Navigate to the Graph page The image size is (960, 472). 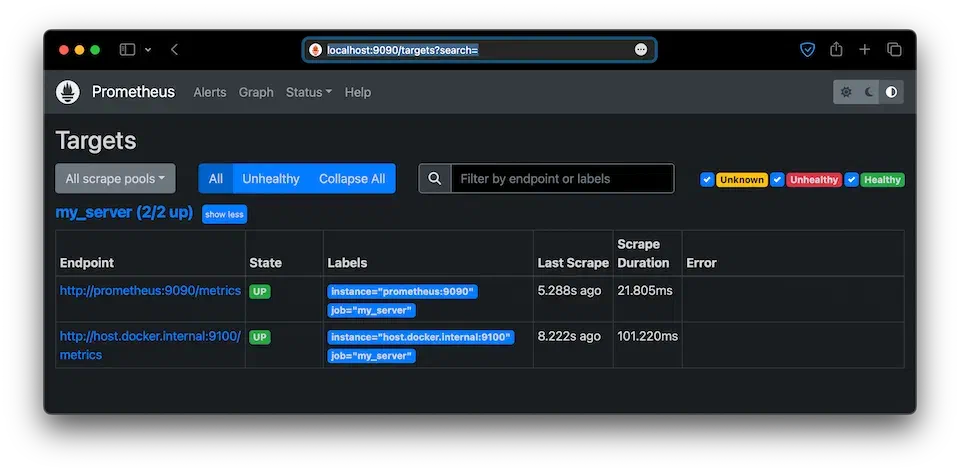pyautogui.click(x=256, y=92)
